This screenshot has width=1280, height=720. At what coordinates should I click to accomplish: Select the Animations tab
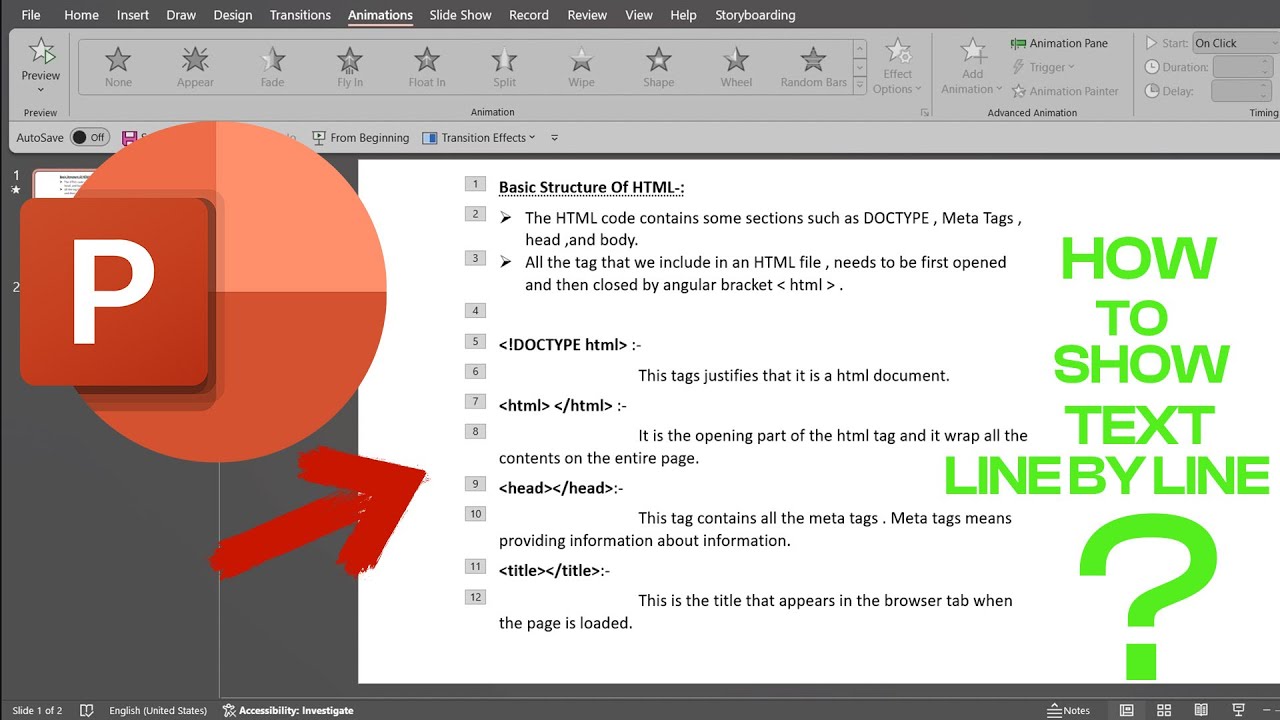pyautogui.click(x=380, y=15)
